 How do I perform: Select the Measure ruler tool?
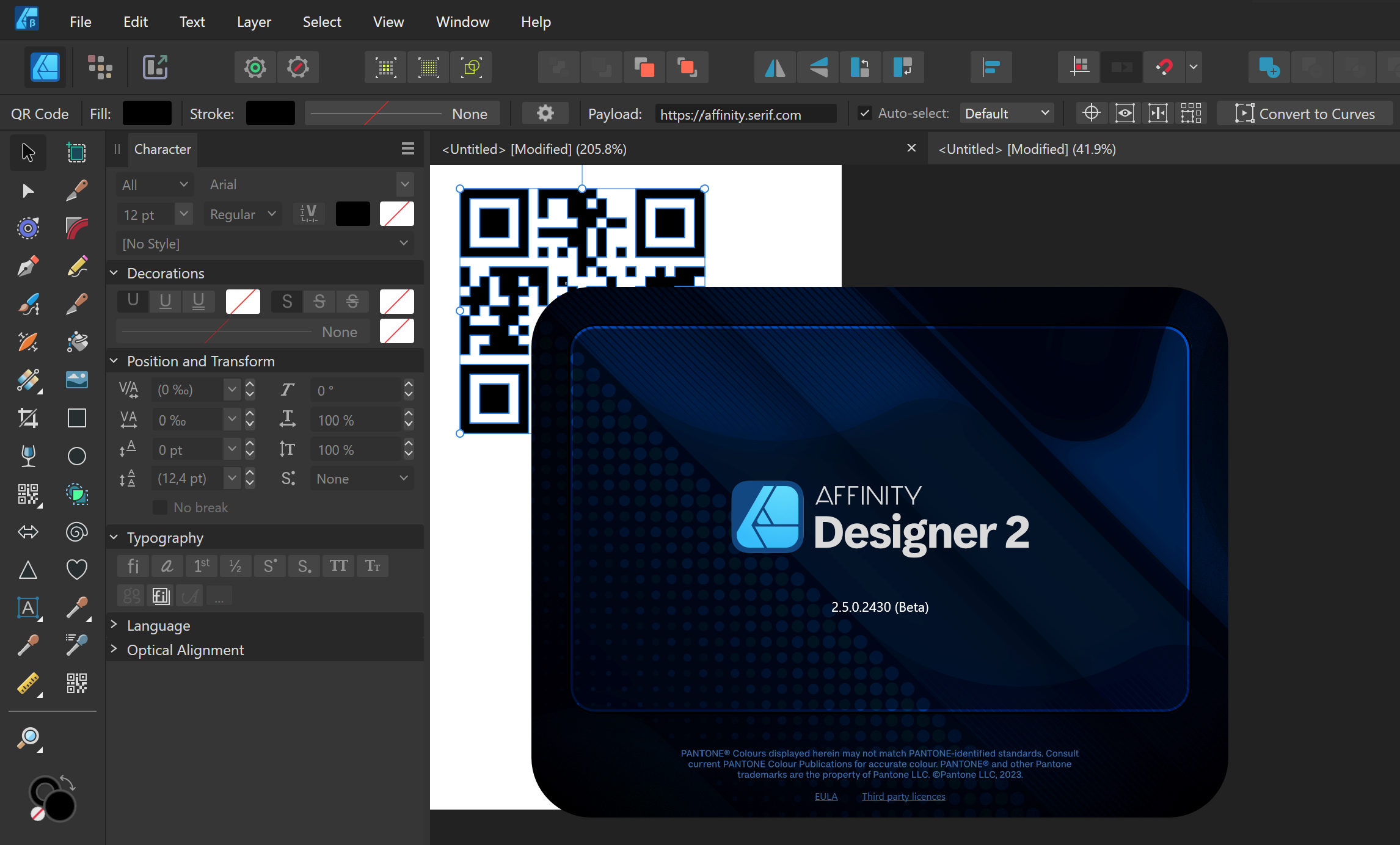[28, 684]
